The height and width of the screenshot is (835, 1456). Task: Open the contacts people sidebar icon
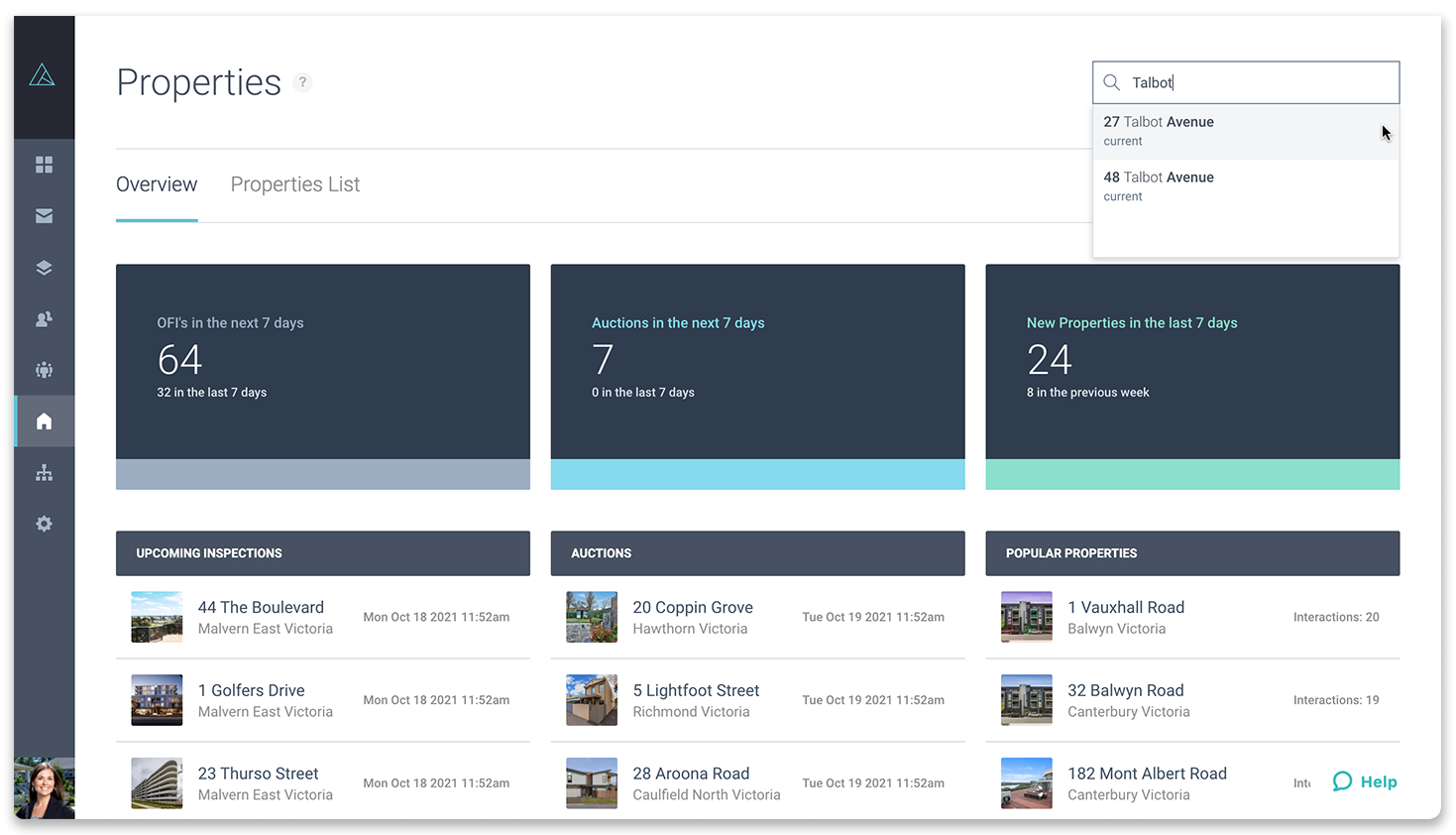[44, 319]
